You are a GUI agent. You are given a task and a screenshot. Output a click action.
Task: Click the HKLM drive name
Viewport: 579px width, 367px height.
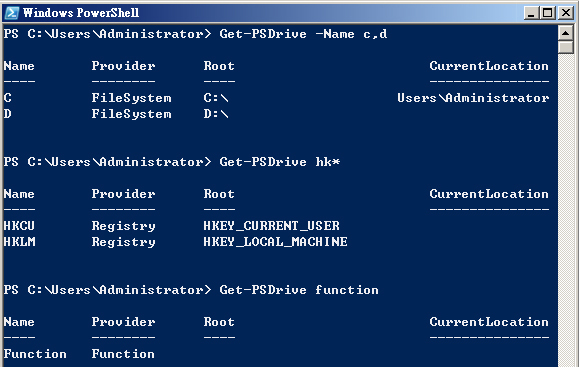(20, 242)
